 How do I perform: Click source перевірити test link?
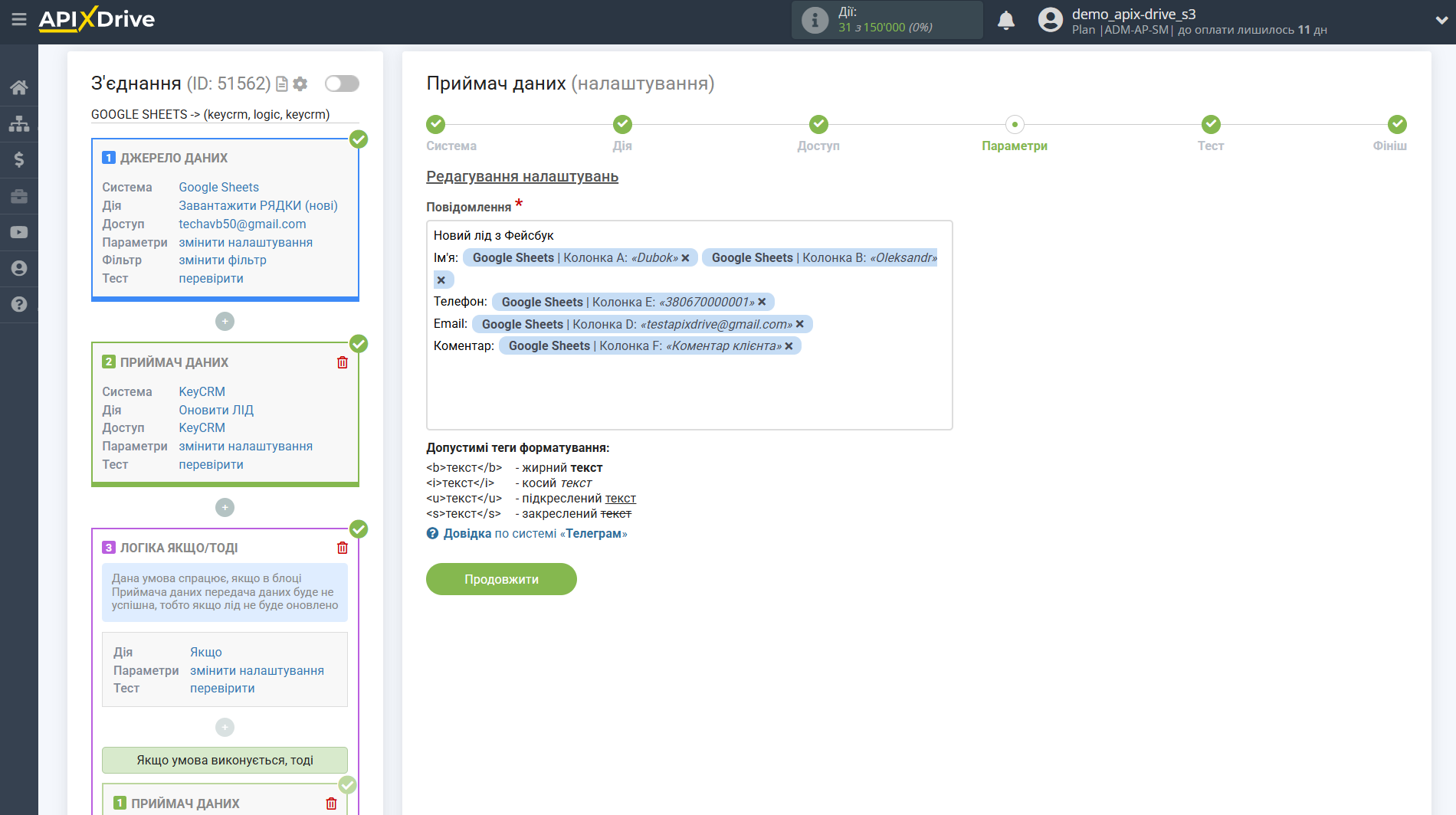pos(211,279)
